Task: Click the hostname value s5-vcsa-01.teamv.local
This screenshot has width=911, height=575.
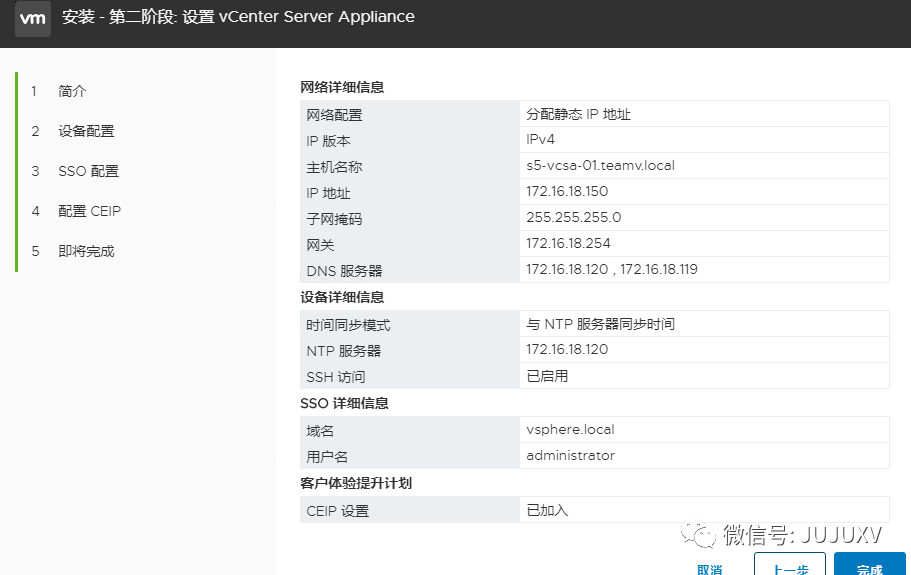Action: [600, 165]
